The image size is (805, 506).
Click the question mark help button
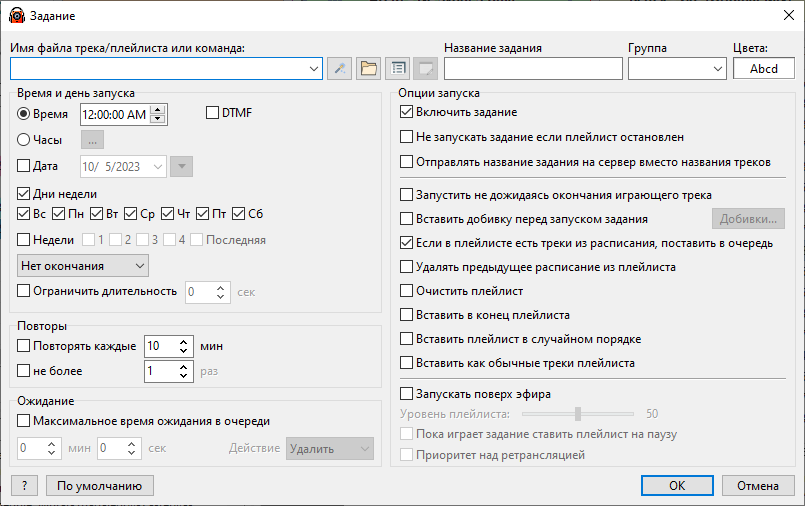point(24,485)
